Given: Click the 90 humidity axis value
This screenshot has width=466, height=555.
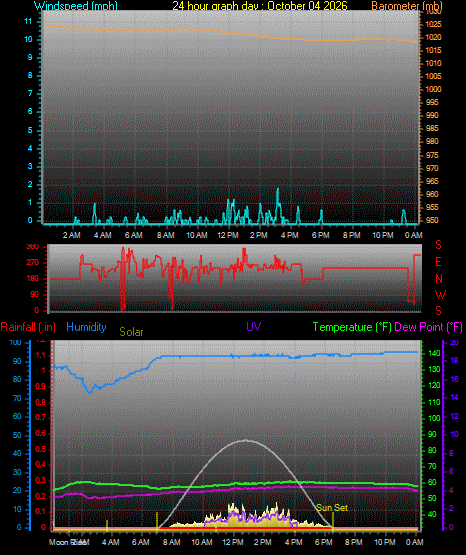Looking at the screenshot, I should [x=17, y=361].
